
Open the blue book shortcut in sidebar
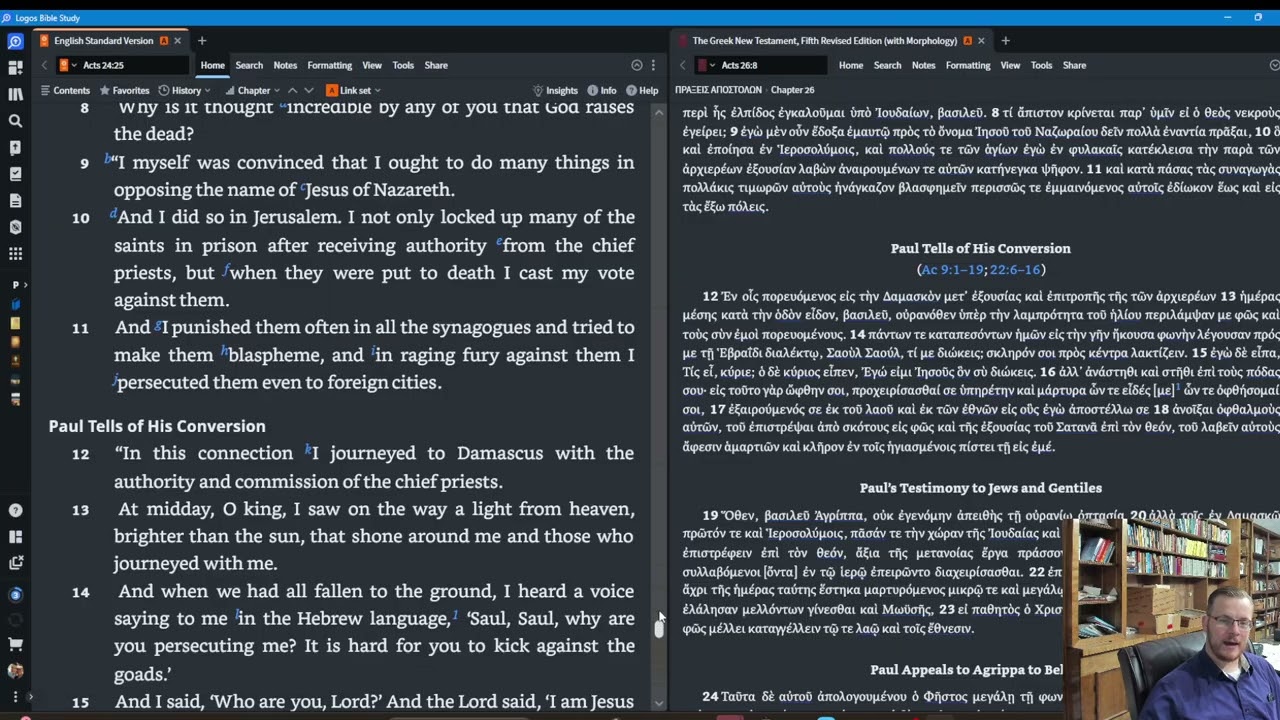[15, 304]
